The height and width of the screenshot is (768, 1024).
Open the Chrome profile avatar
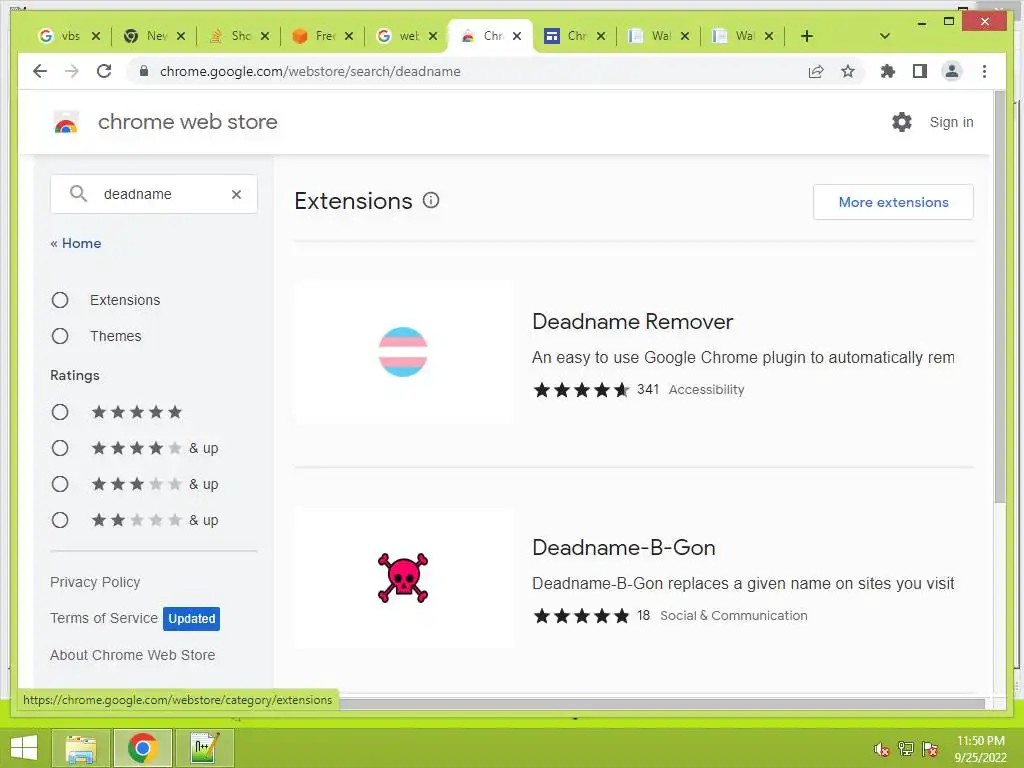click(952, 71)
